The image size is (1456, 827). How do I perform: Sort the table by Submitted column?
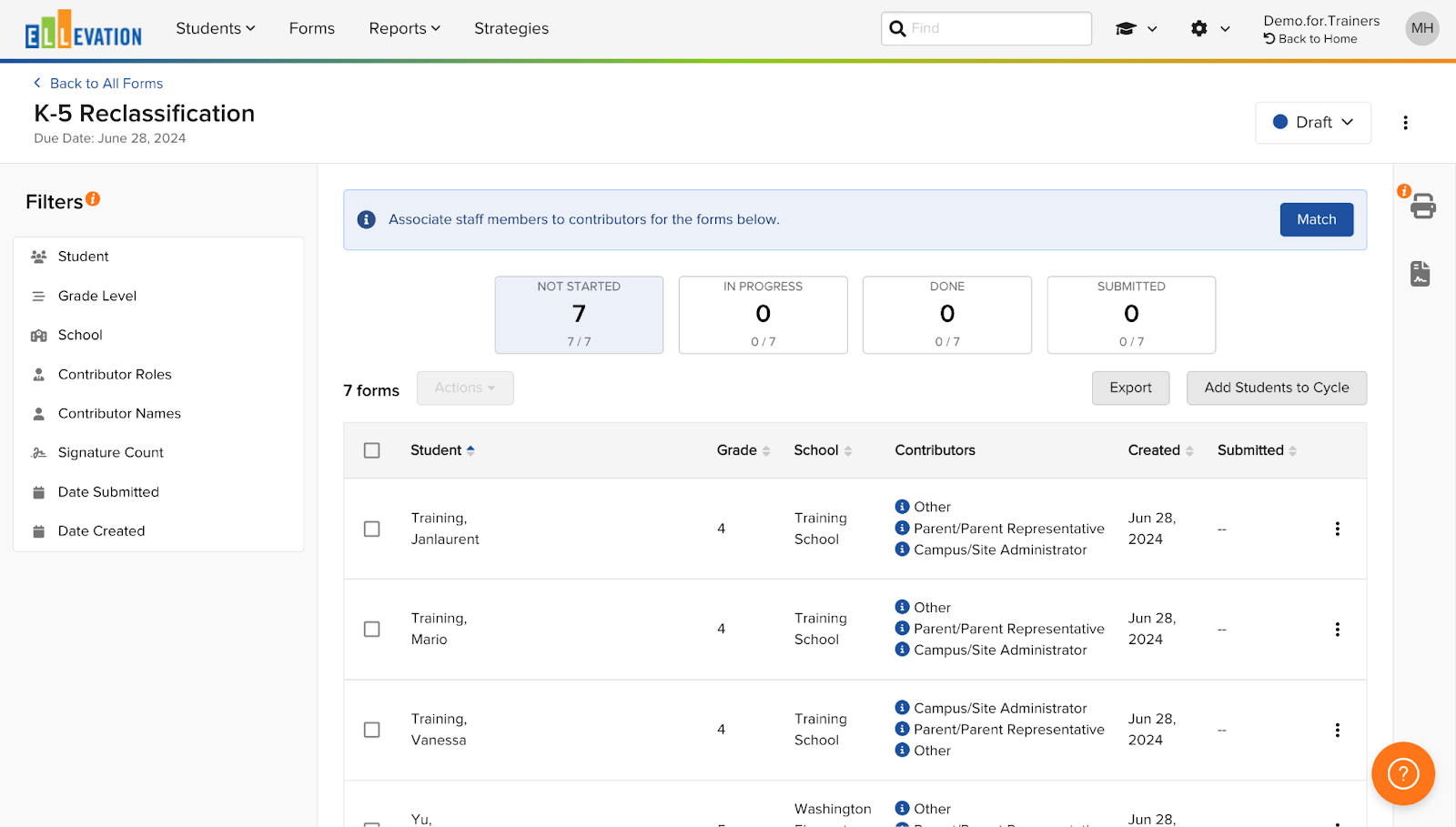click(x=1257, y=450)
